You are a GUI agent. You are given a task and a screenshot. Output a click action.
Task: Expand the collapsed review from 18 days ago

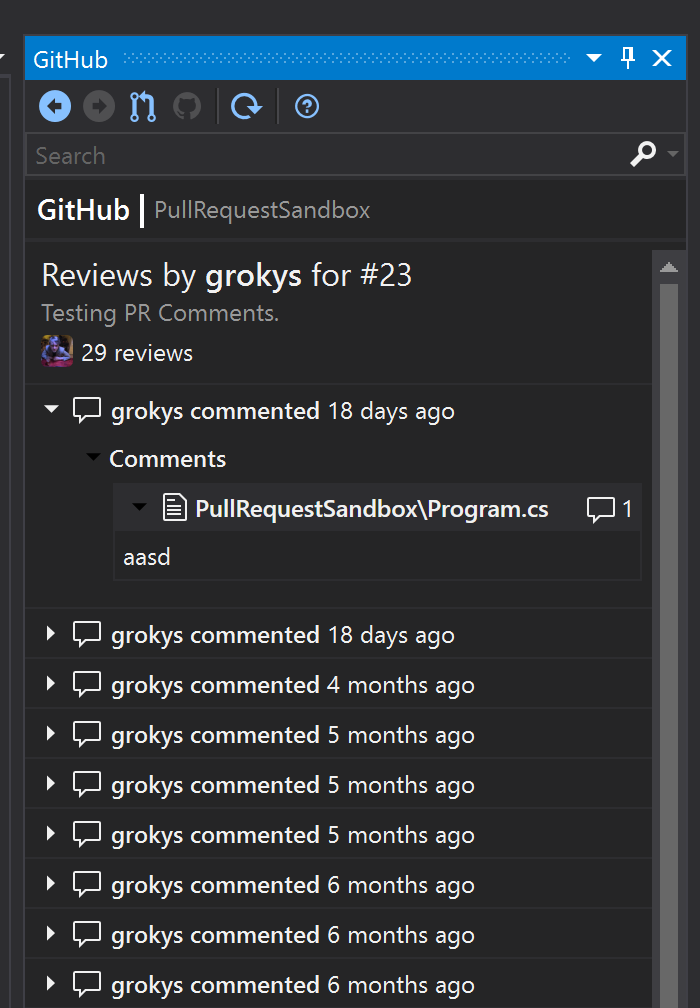click(51, 634)
